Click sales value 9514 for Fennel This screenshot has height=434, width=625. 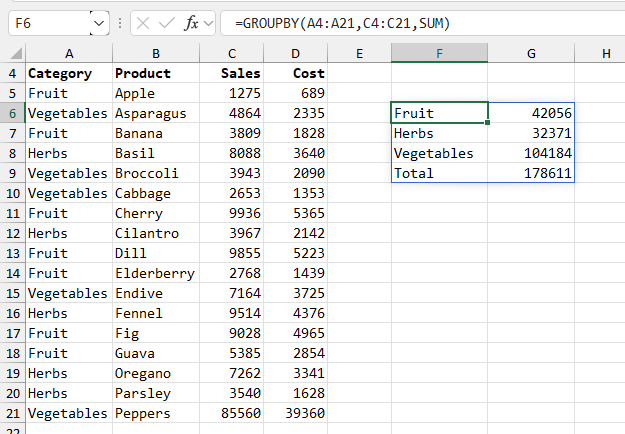[x=232, y=313]
